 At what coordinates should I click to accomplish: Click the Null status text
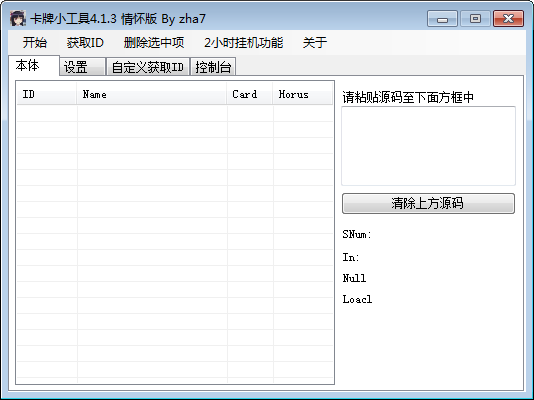point(354,278)
